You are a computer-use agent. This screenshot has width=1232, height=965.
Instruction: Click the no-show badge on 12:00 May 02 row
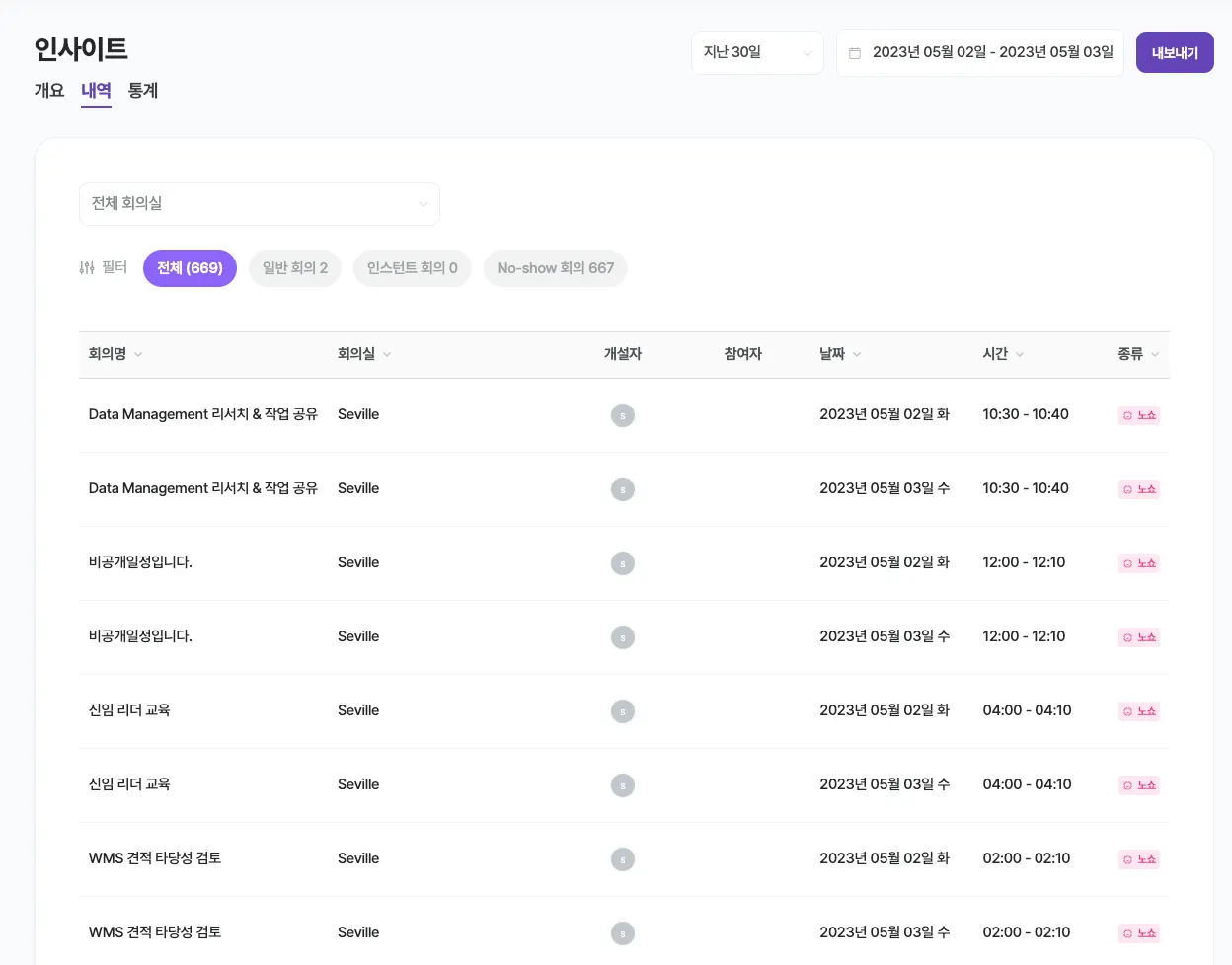[1138, 563]
